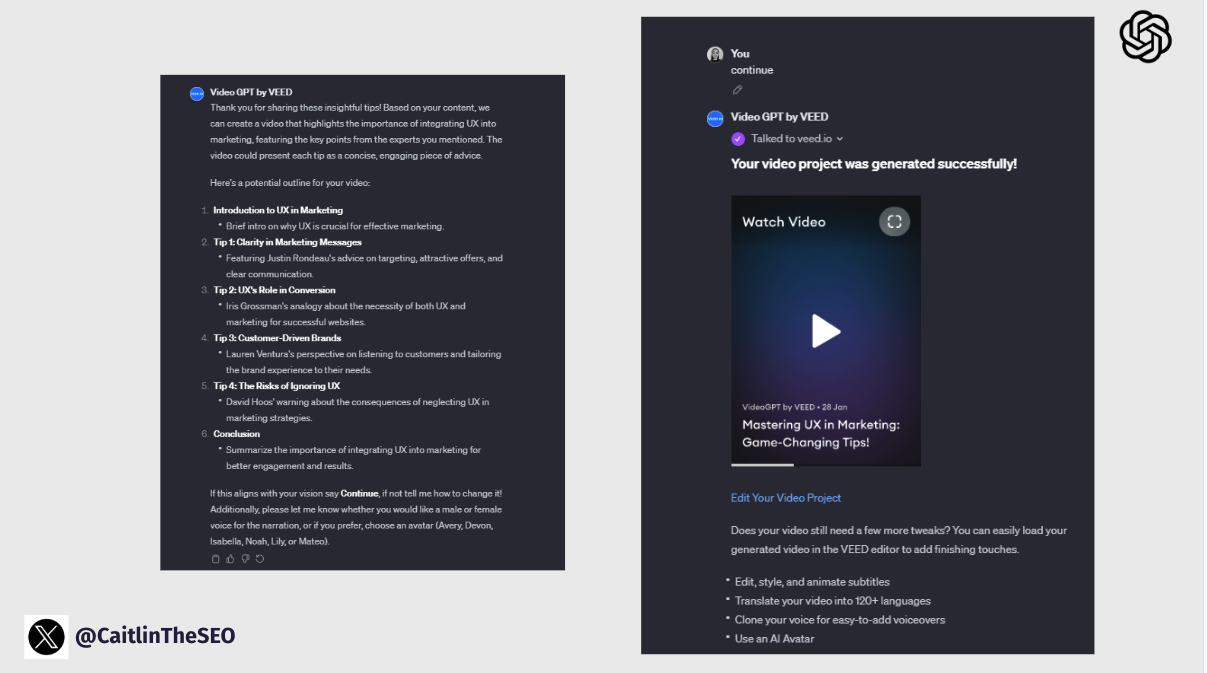Open the 'Edit Your Video Project' link

785,498
